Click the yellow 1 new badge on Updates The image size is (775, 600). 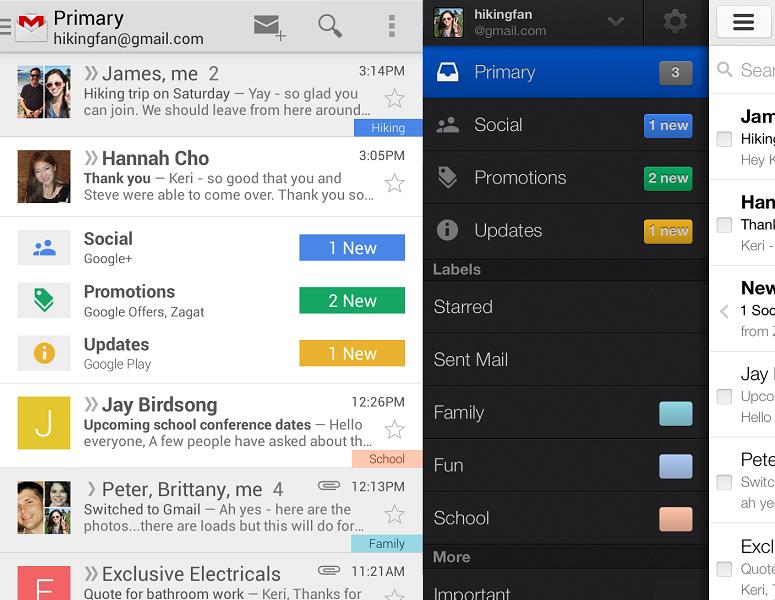point(668,231)
